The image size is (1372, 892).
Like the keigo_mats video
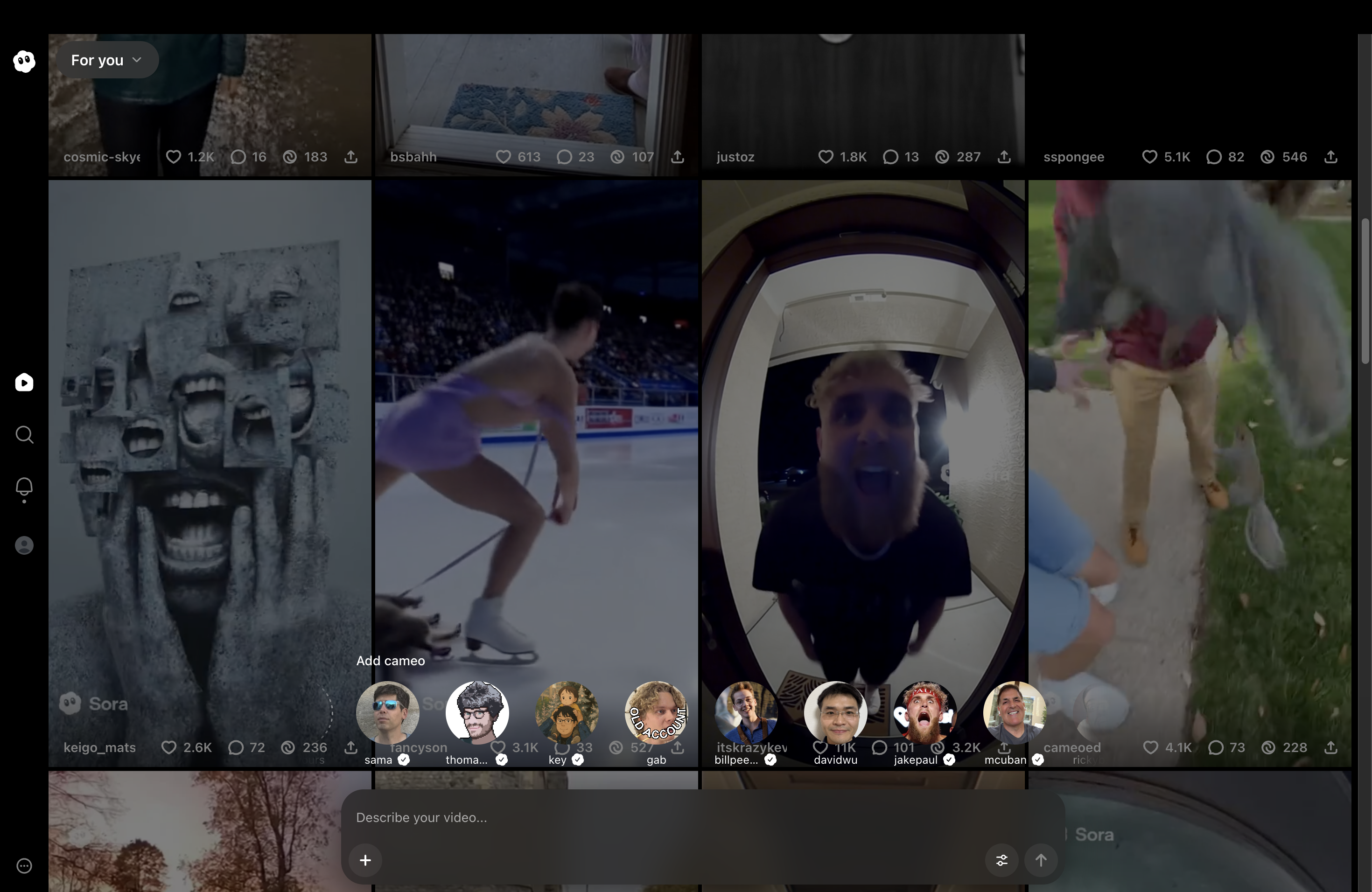[169, 747]
